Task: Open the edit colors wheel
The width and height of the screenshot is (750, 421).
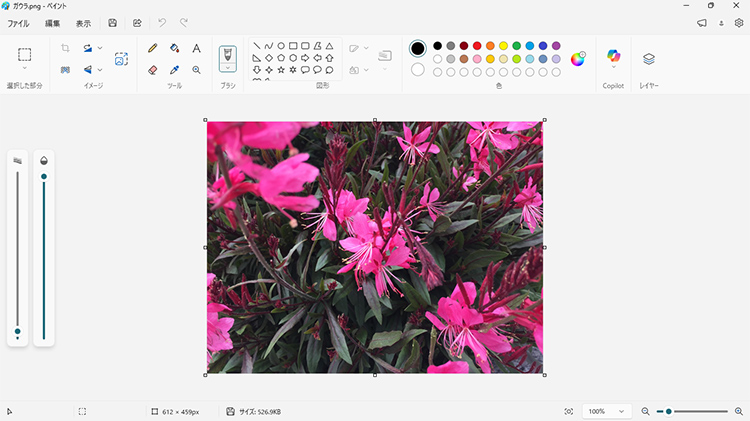Action: (x=578, y=59)
